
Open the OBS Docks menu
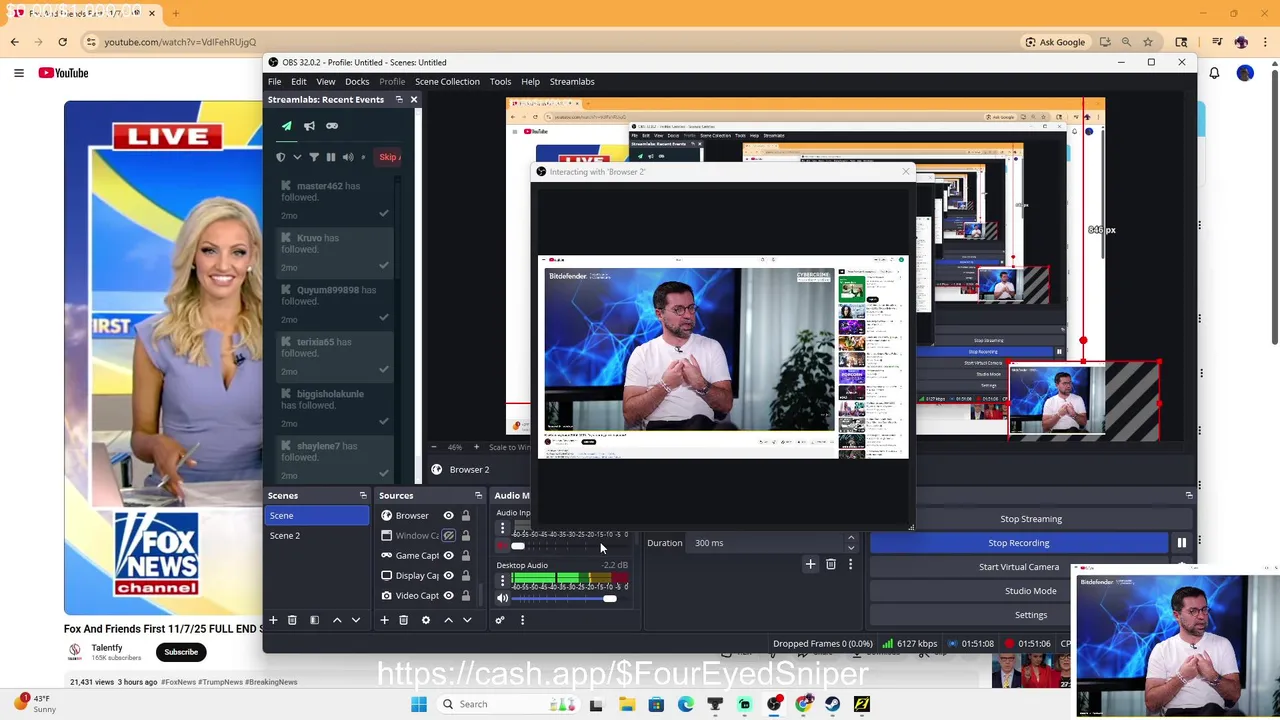pos(357,82)
